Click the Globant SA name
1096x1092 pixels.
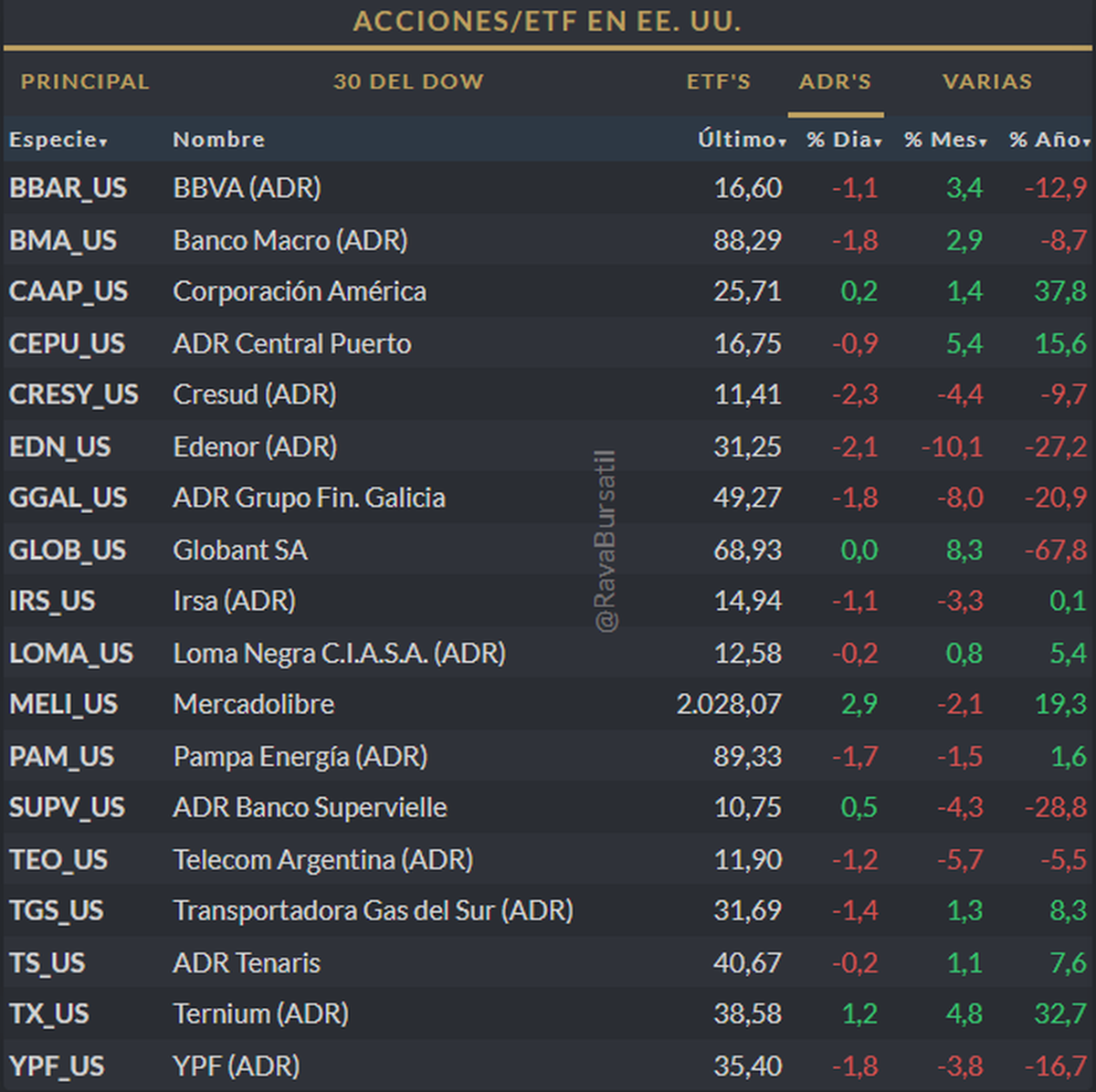pos(240,550)
